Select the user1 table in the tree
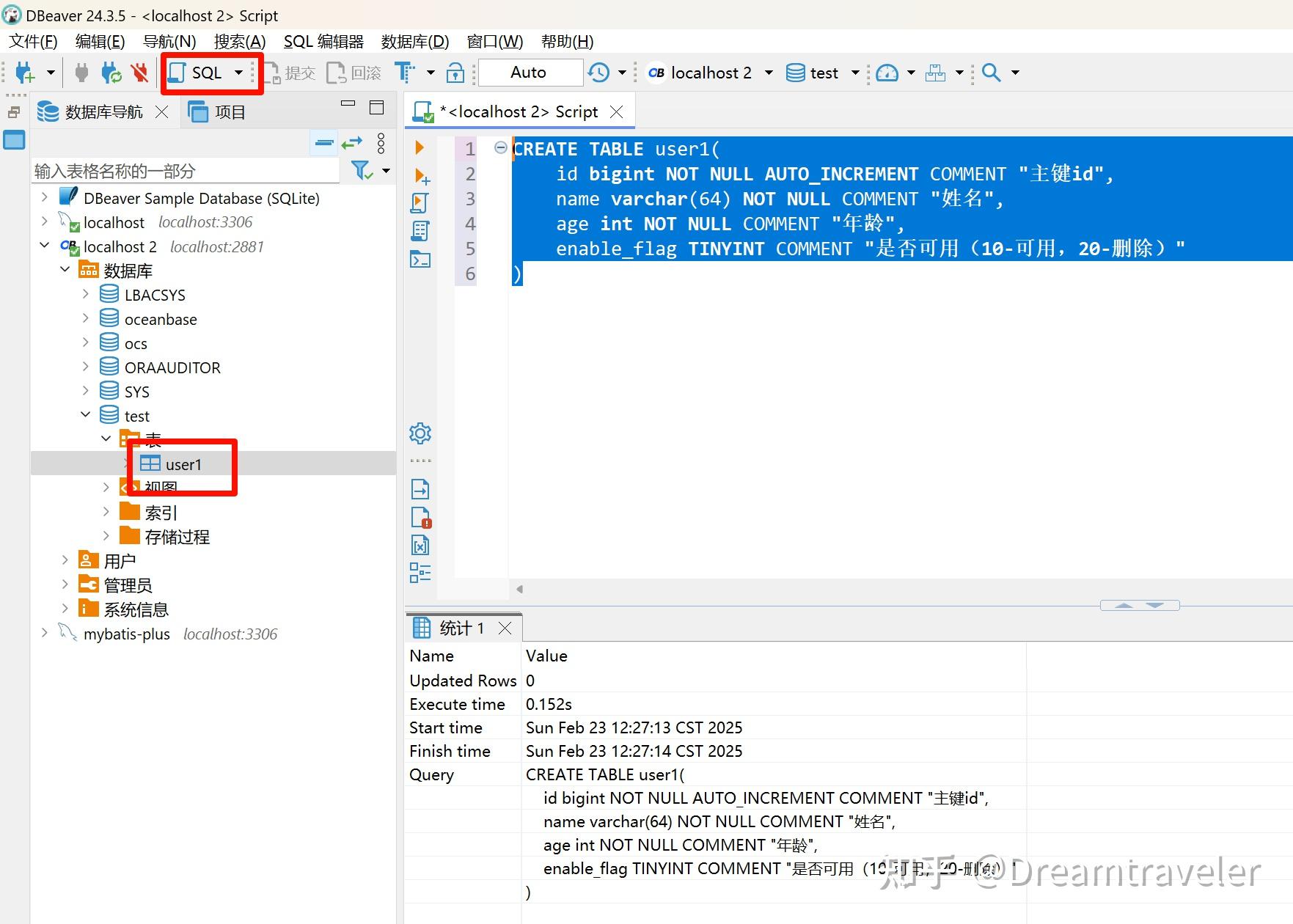Image resolution: width=1293 pixels, height=924 pixels. coord(182,464)
